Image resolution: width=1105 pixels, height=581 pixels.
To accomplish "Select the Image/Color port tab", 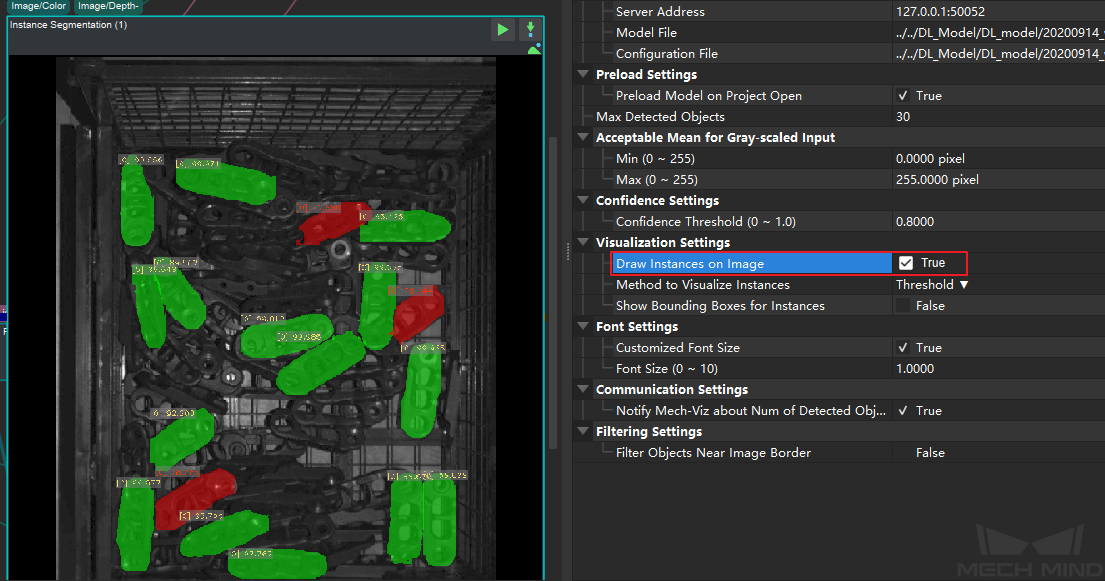I will tap(38, 6).
